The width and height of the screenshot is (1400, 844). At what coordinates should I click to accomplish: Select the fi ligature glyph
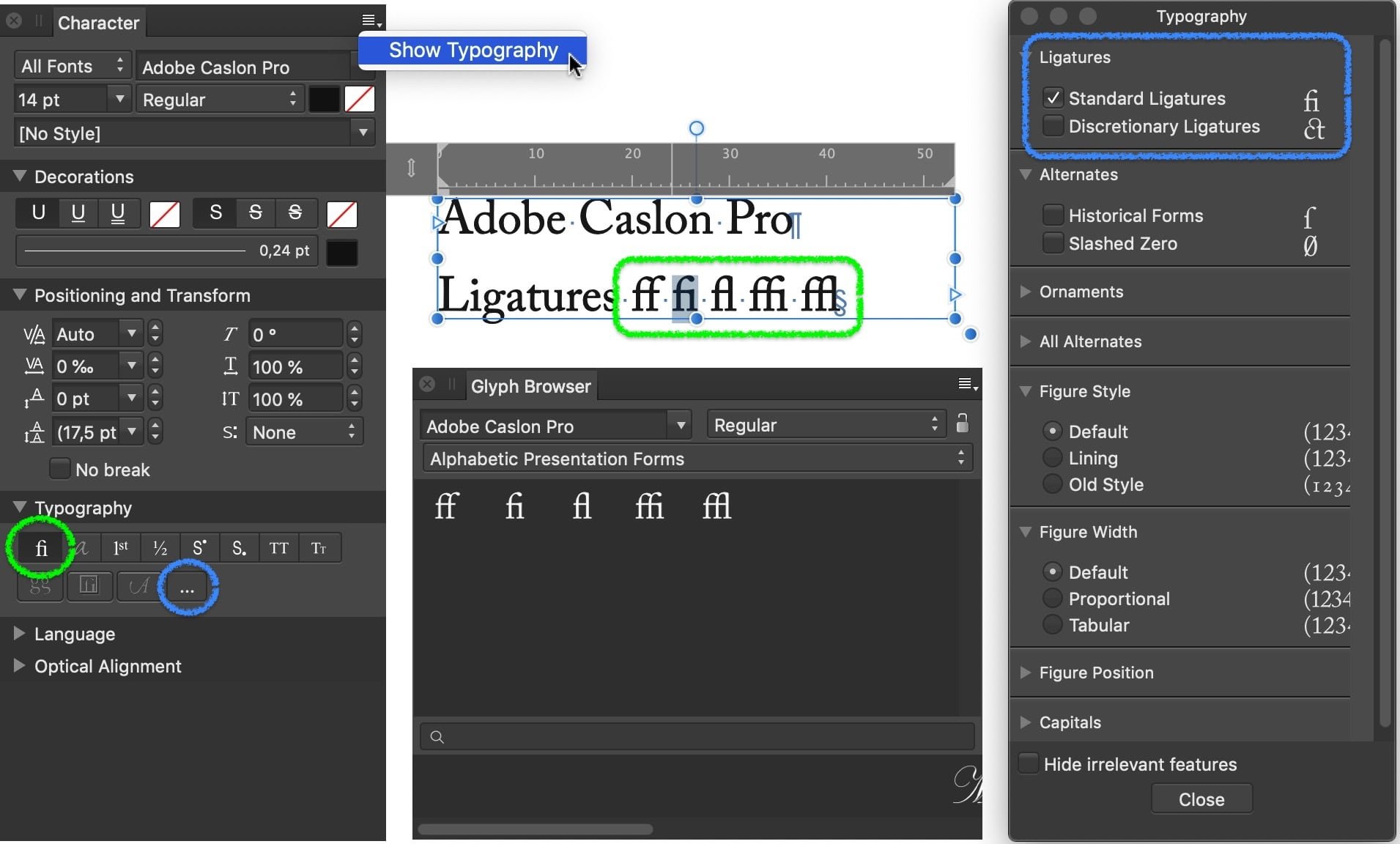click(x=514, y=506)
